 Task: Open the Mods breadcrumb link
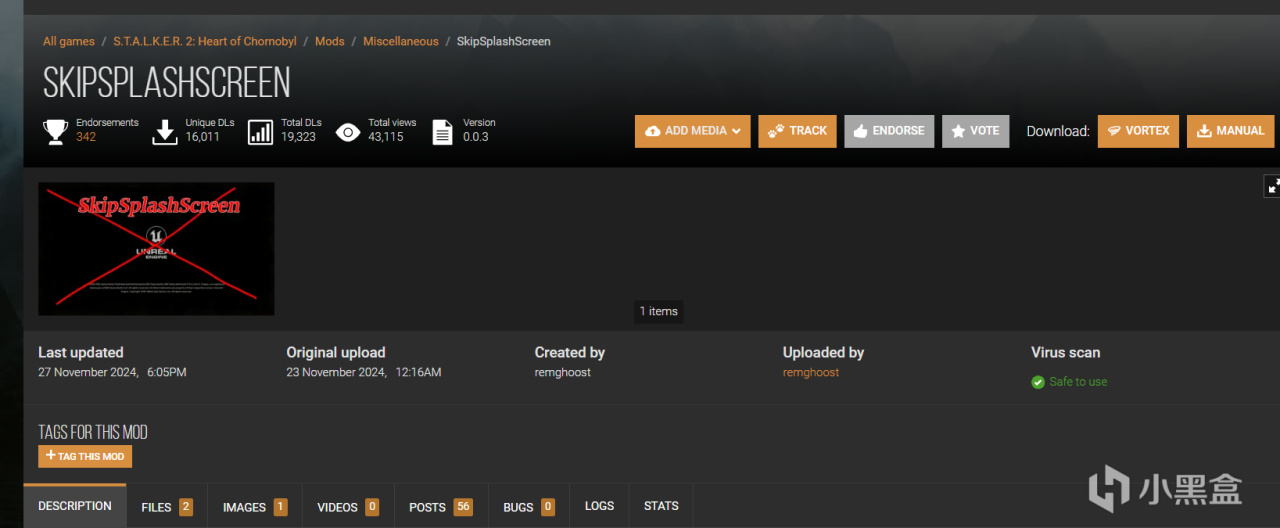[330, 41]
